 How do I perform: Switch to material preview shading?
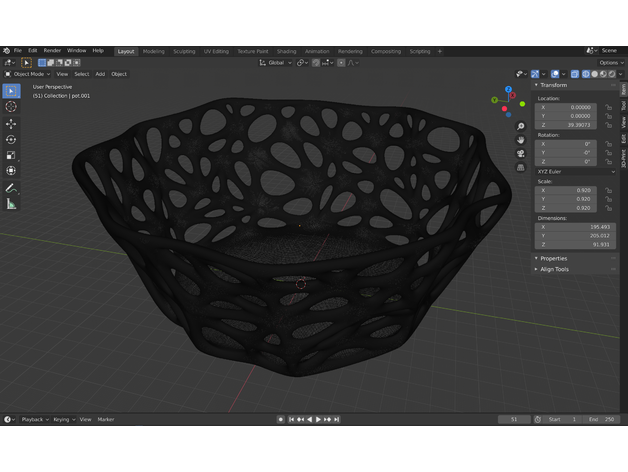click(x=603, y=74)
